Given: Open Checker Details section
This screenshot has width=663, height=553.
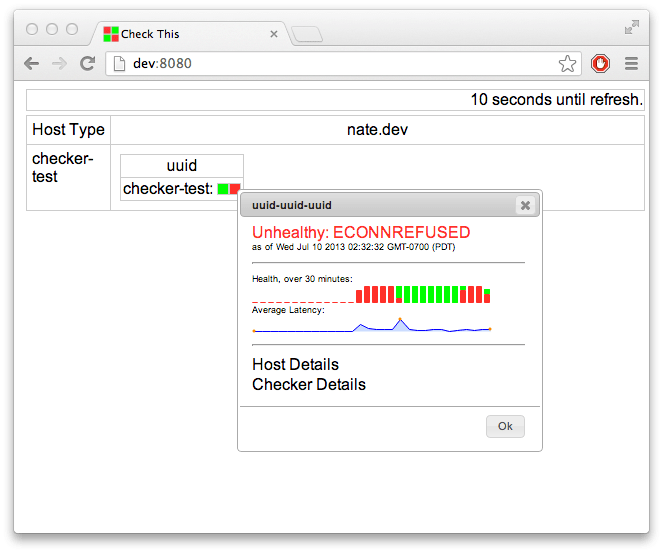Looking at the screenshot, I should (309, 384).
